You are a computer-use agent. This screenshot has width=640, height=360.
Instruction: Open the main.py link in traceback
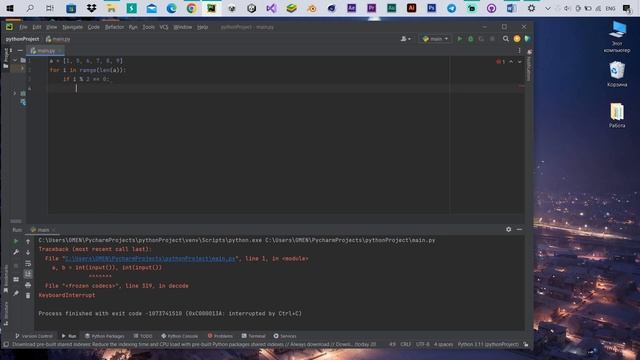point(150,258)
